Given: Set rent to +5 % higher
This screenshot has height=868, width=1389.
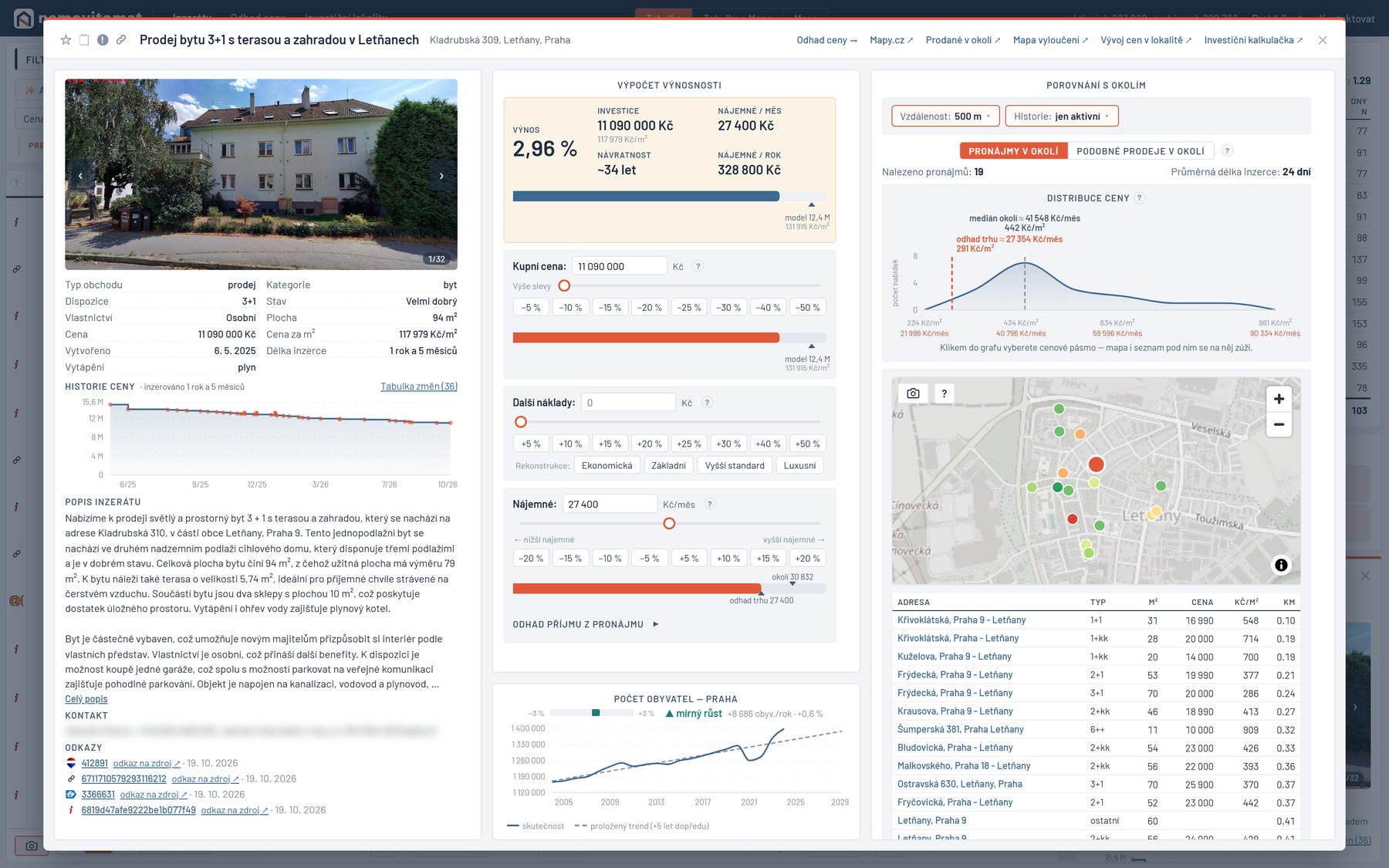Looking at the screenshot, I should point(688,558).
